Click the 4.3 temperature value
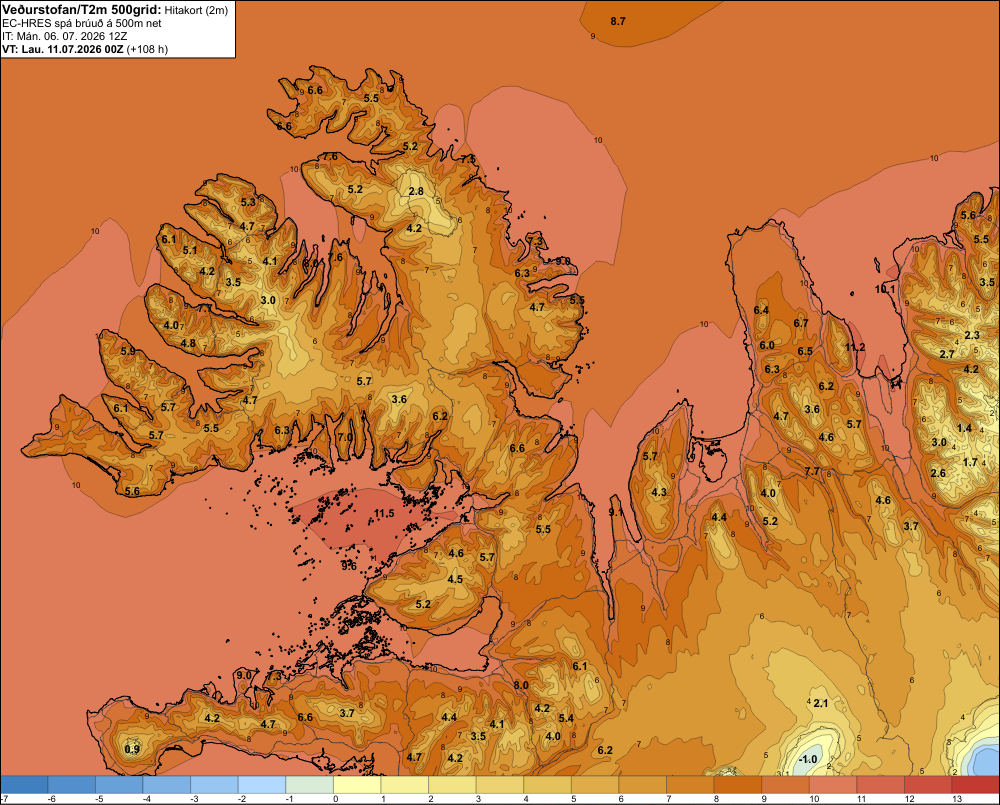The width and height of the screenshot is (1000, 805). pyautogui.click(x=659, y=492)
